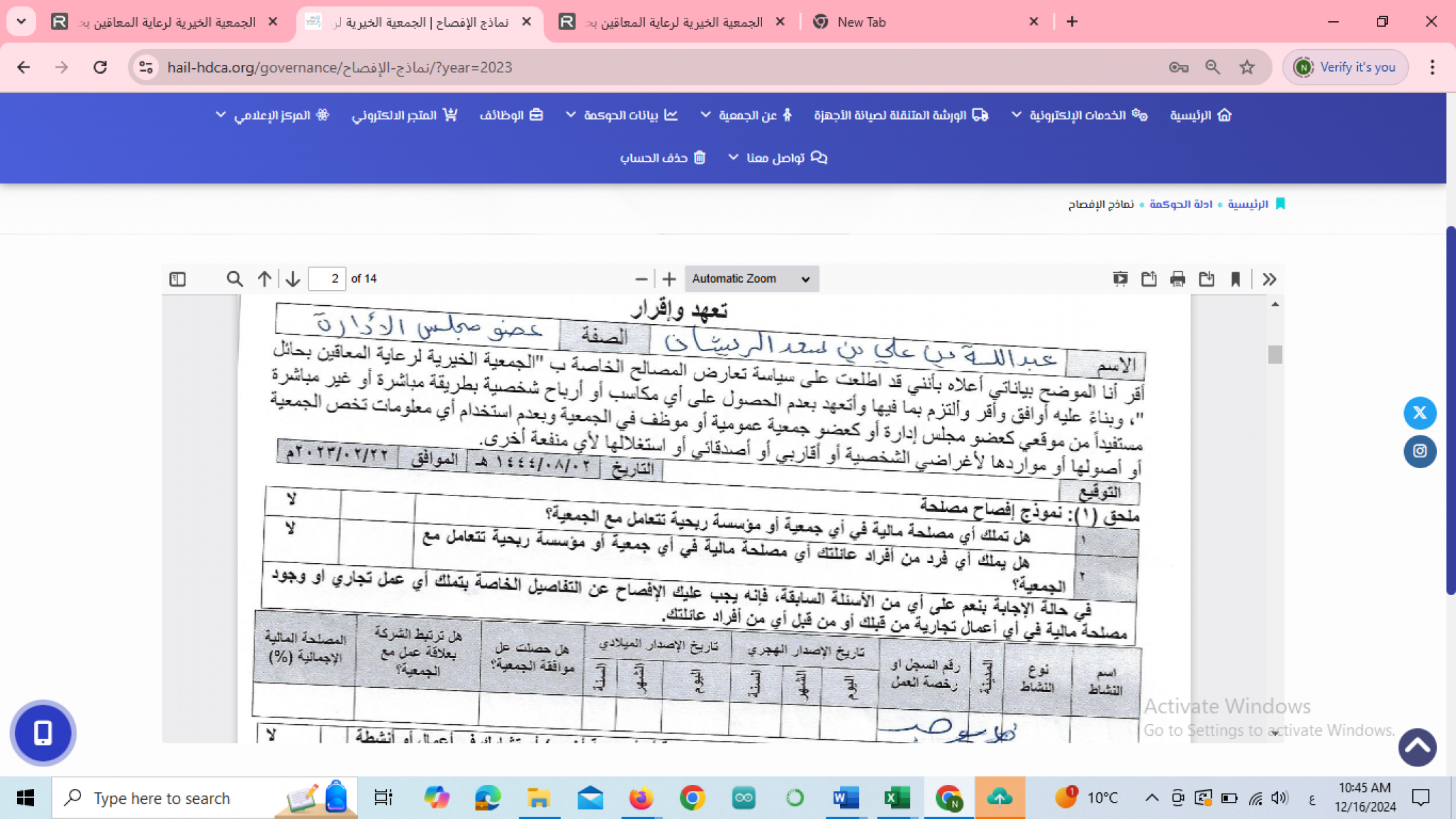
Task: Go to previous PDF page arrow
Action: (264, 279)
